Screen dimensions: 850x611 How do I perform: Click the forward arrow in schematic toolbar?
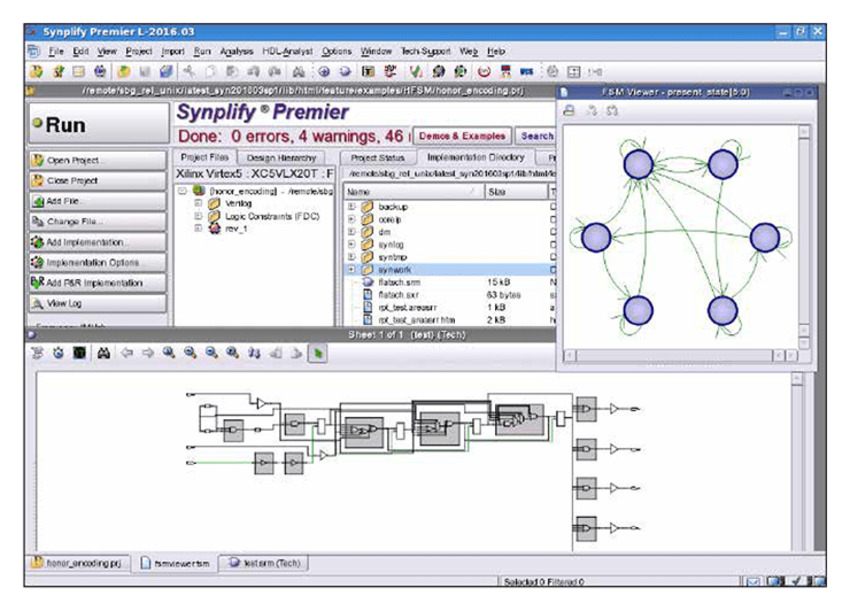click(146, 353)
